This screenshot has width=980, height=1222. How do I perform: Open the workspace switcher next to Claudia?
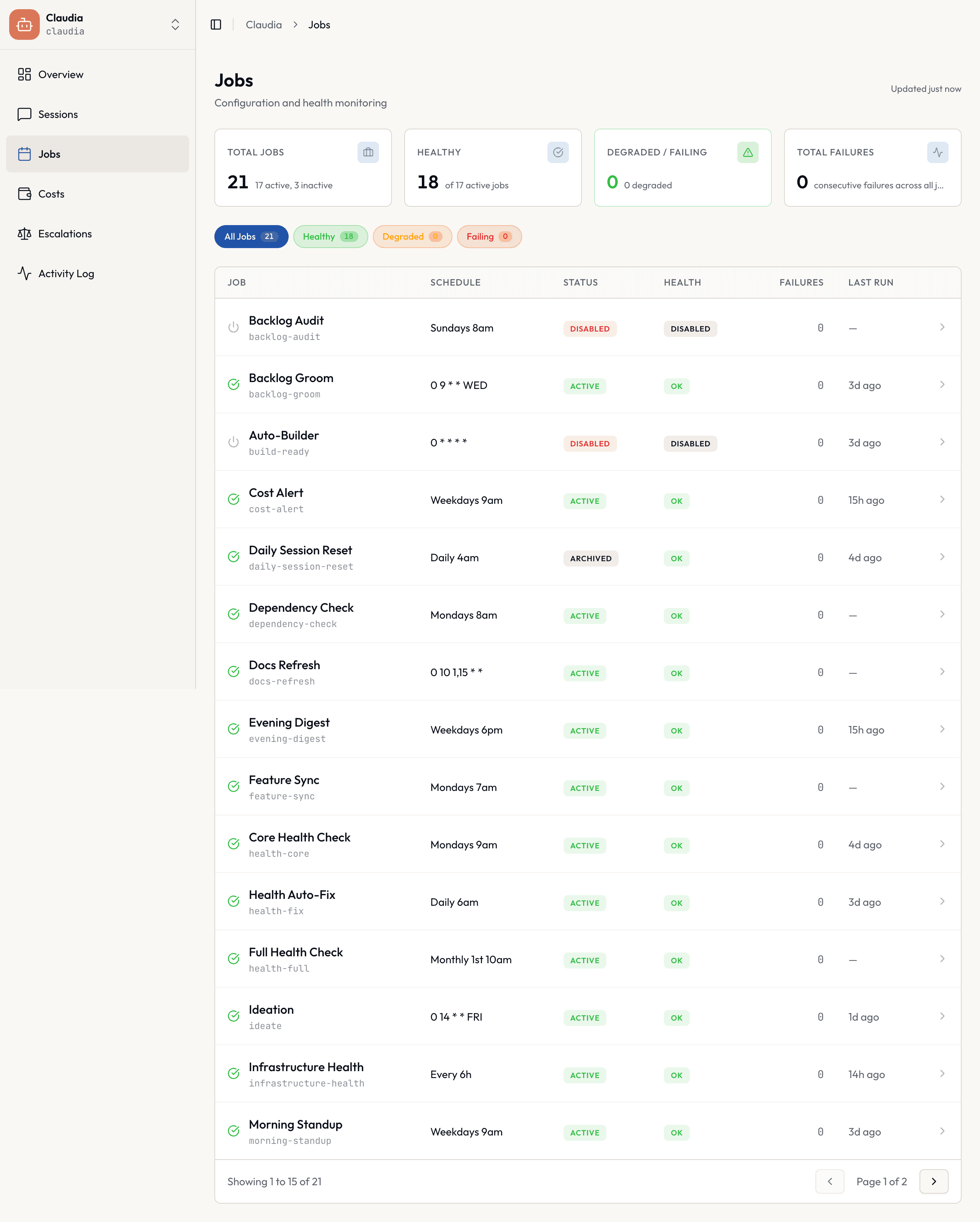point(175,25)
